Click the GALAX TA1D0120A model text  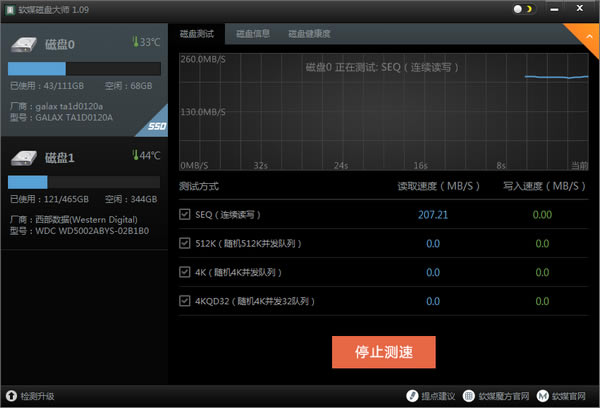(x=74, y=118)
